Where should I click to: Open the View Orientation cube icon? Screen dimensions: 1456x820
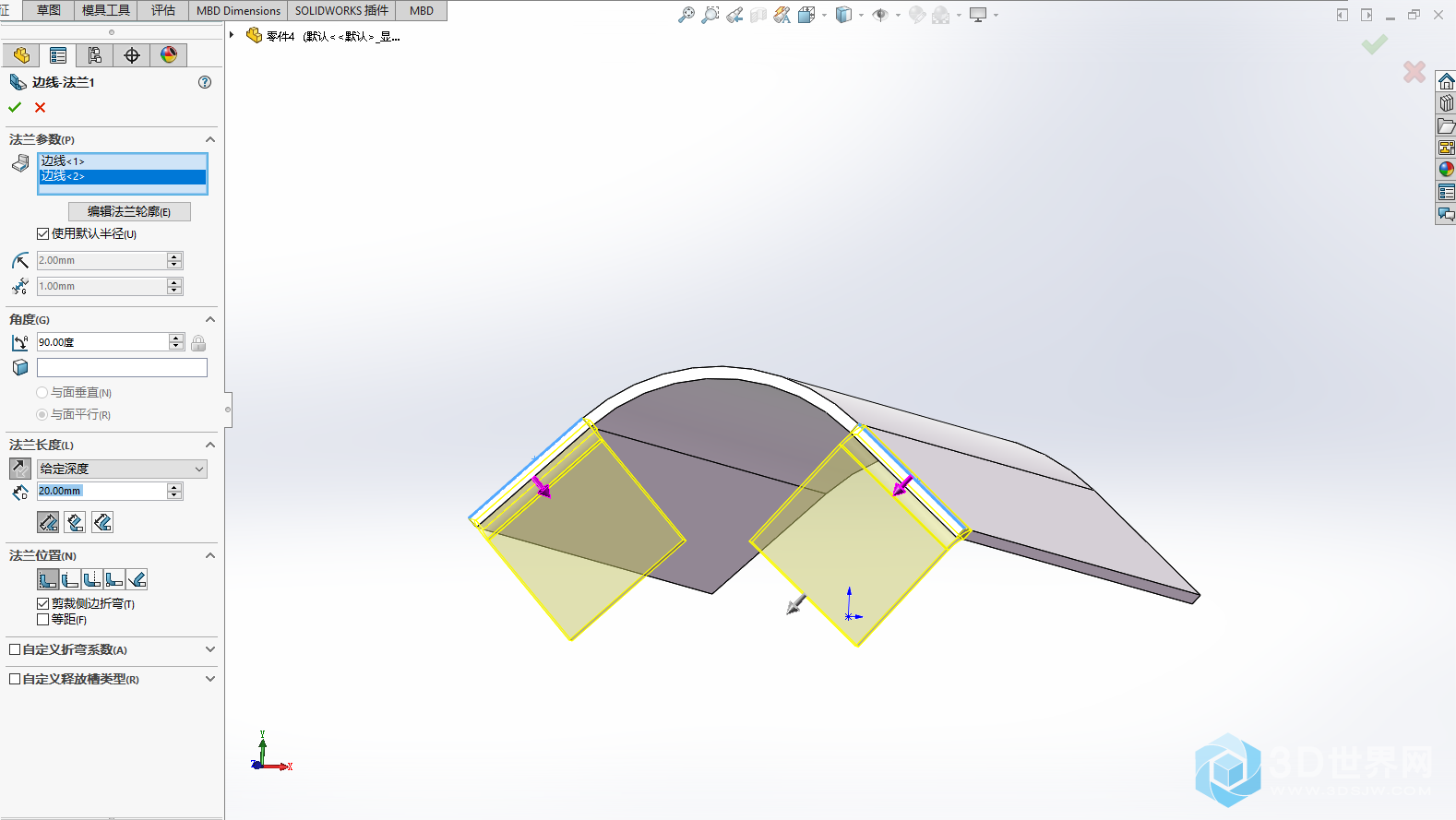(806, 15)
